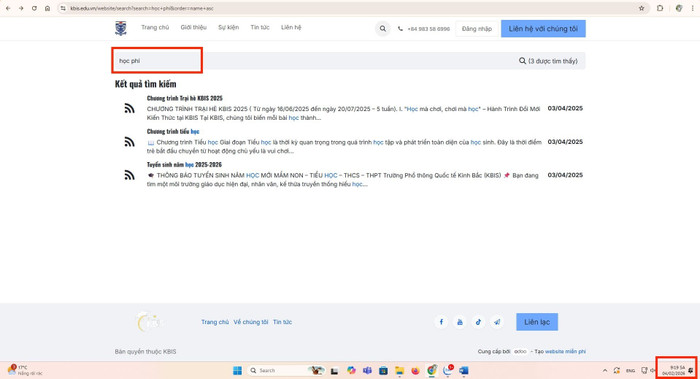Click the 'Liên hệ với chúng tôi' button
Screen dimensions: 700x379
pyautogui.click(x=543, y=29)
